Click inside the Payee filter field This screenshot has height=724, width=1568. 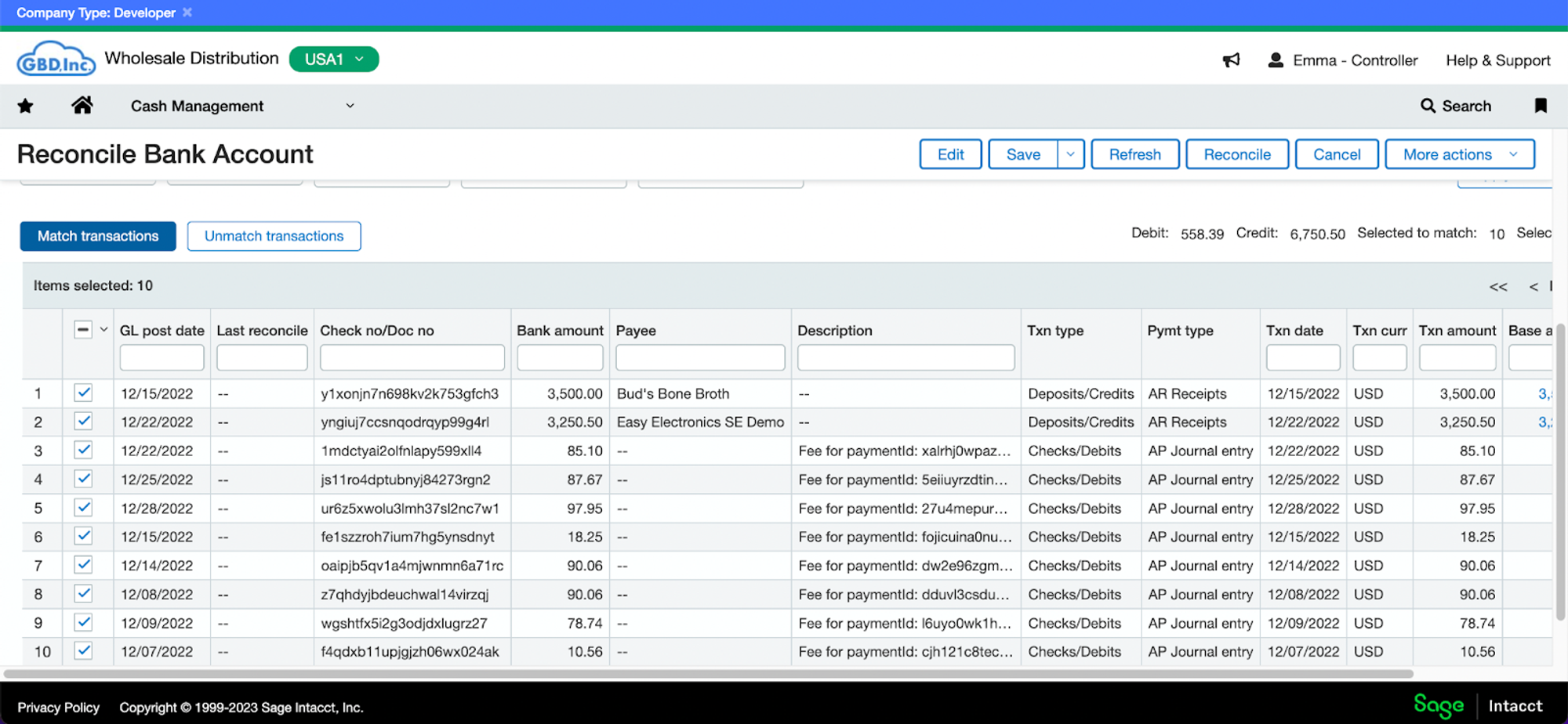pos(700,357)
